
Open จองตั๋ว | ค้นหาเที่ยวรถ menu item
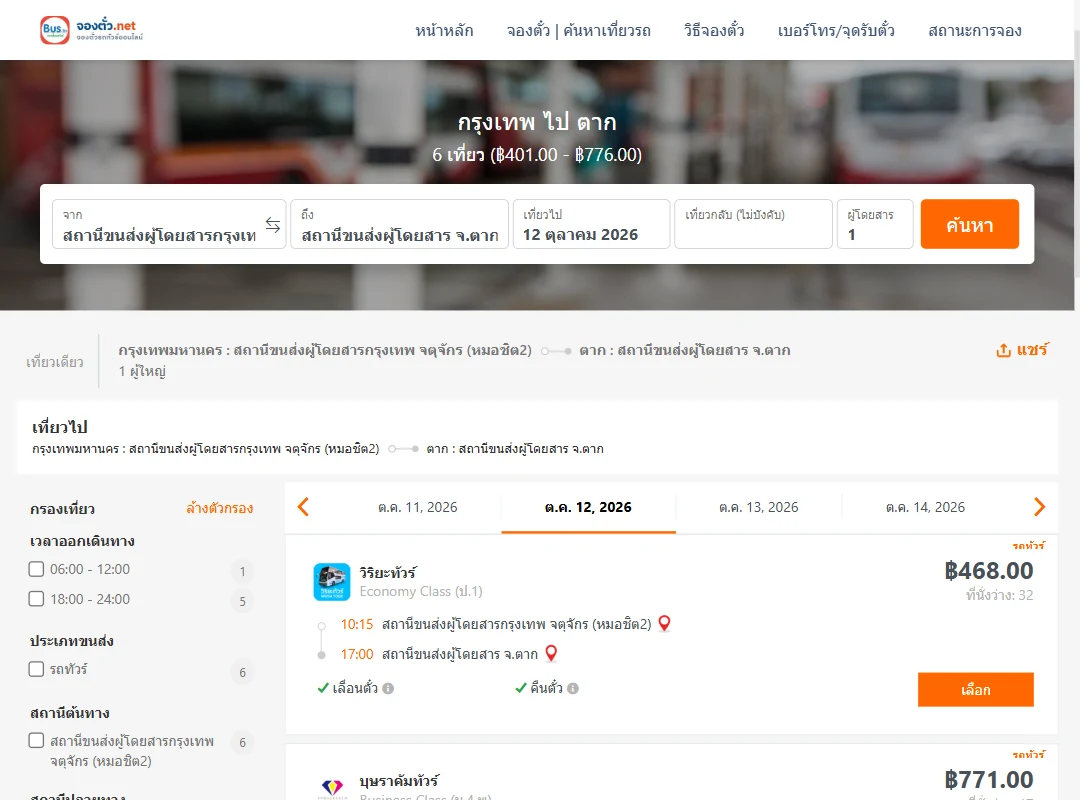(x=579, y=31)
